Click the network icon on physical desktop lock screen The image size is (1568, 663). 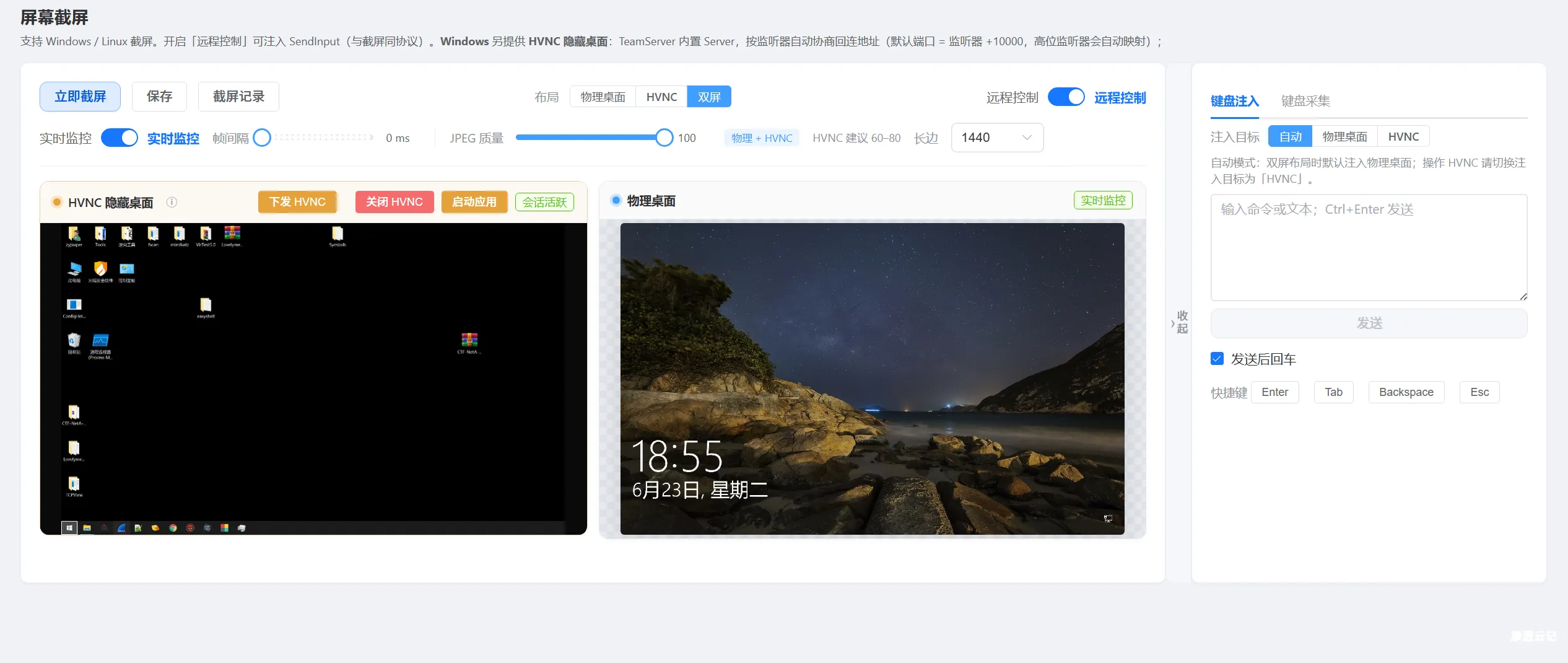point(1108,519)
